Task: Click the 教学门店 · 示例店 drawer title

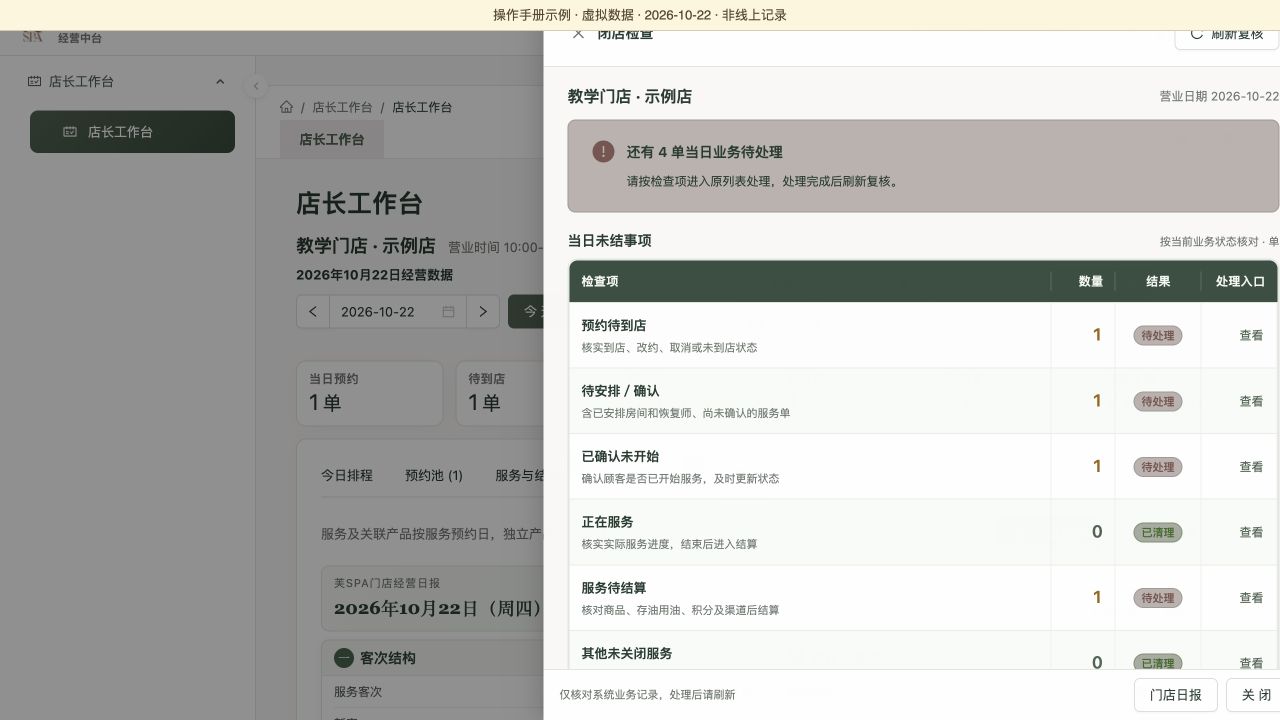Action: click(x=630, y=97)
